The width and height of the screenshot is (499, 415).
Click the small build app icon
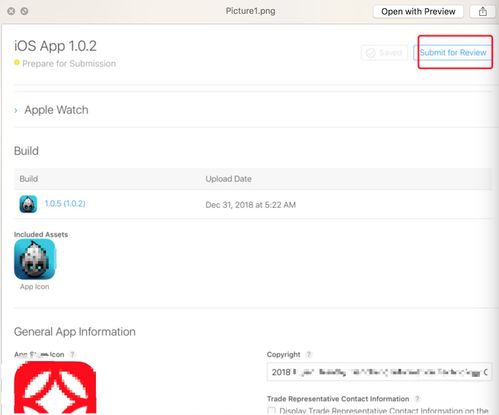[28, 204]
